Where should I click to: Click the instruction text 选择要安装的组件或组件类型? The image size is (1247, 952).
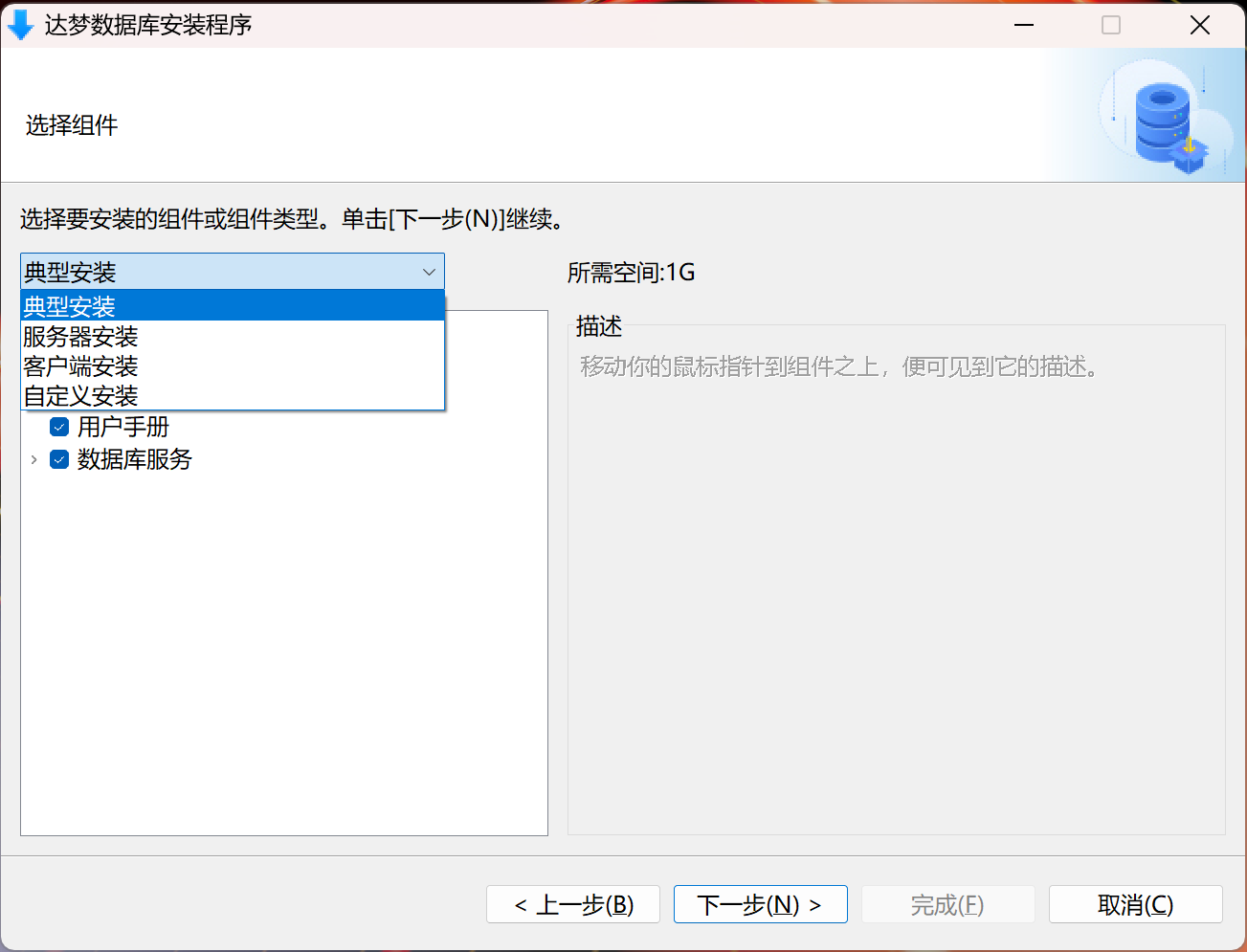pyautogui.click(x=293, y=219)
